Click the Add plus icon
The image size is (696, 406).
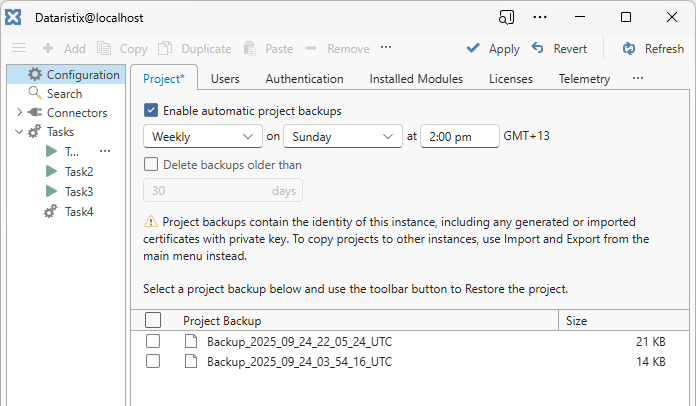(x=48, y=48)
